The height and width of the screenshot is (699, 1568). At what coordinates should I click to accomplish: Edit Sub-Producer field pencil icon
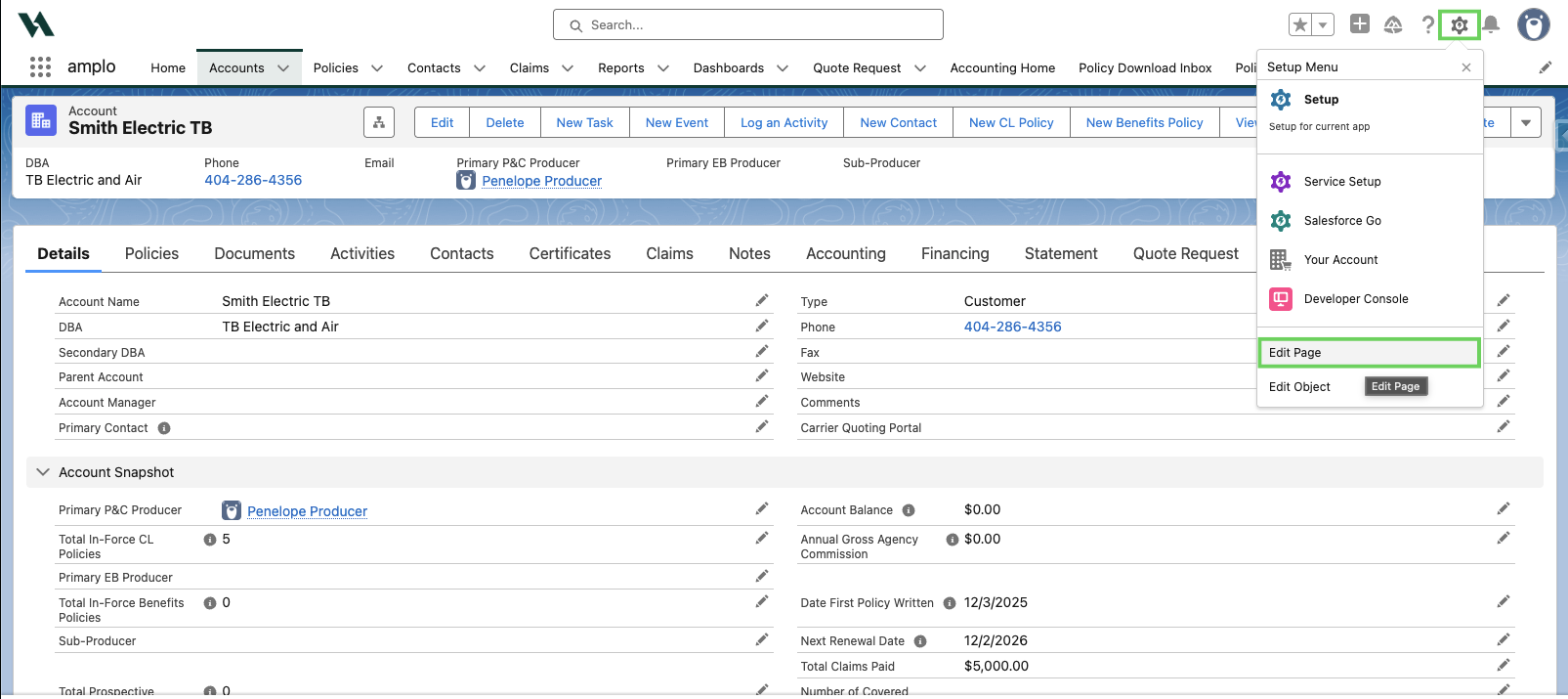click(762, 639)
